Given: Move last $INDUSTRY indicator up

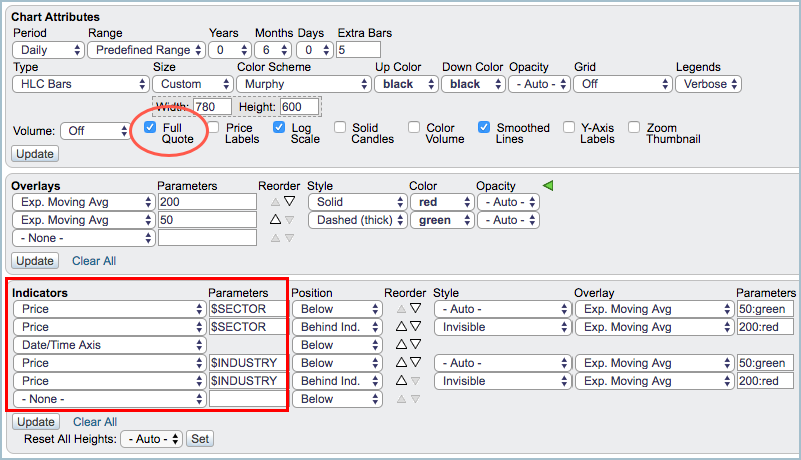Looking at the screenshot, I should [x=401, y=381].
